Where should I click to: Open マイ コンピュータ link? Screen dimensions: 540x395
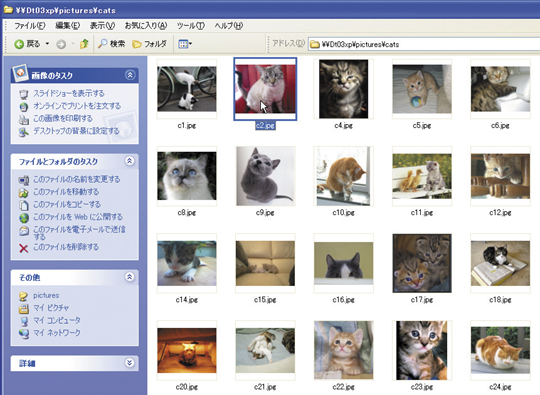57,321
